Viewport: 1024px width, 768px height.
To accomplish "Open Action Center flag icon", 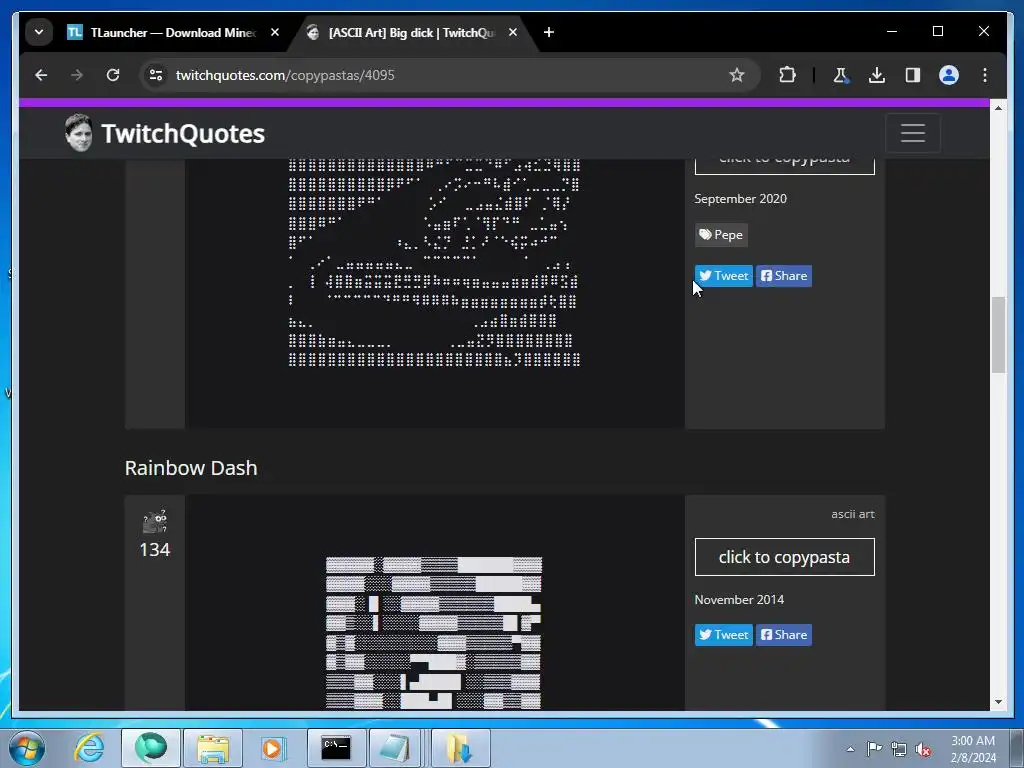I will pos(874,749).
